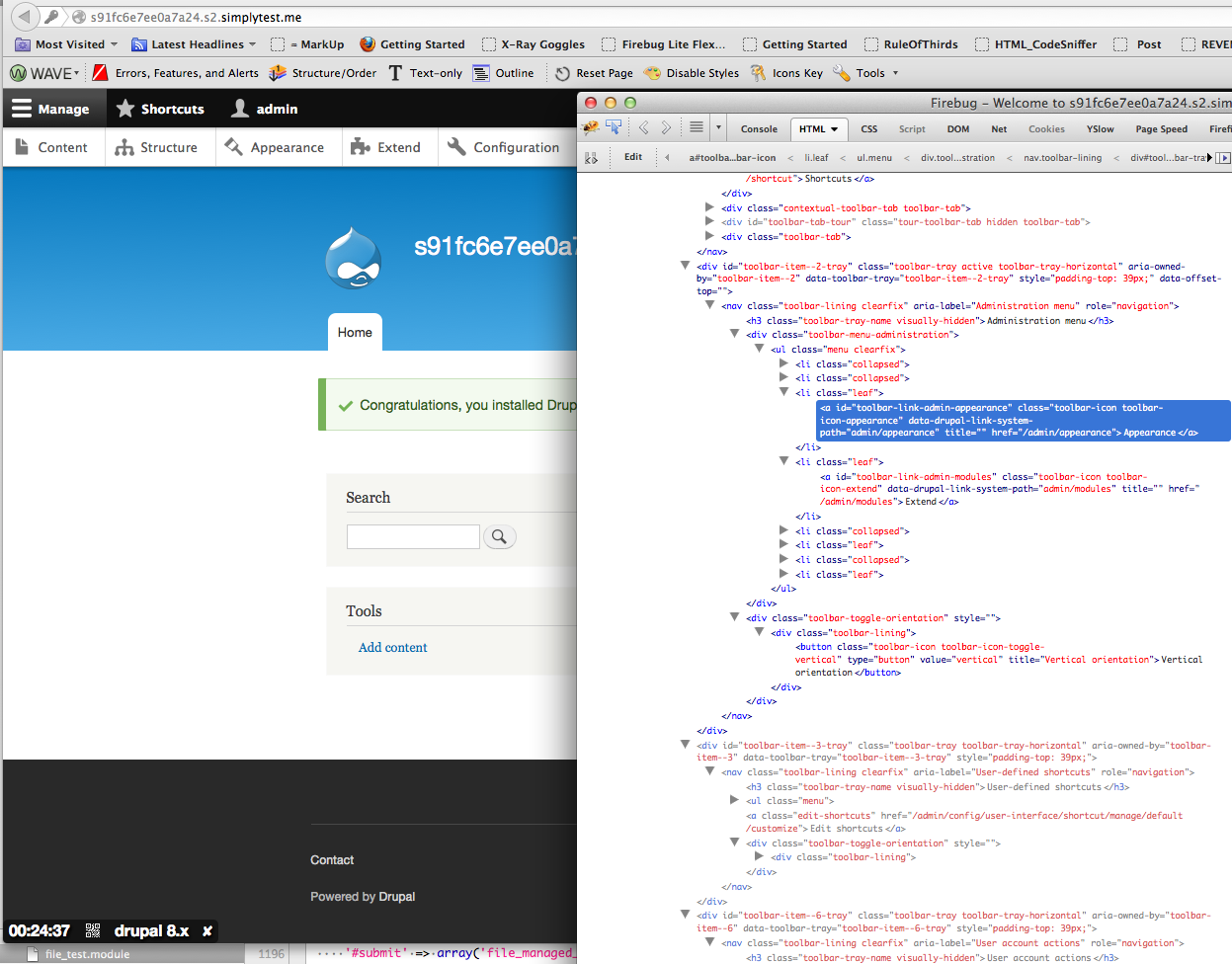
Task: Click the search magnifier button
Action: [x=499, y=536]
